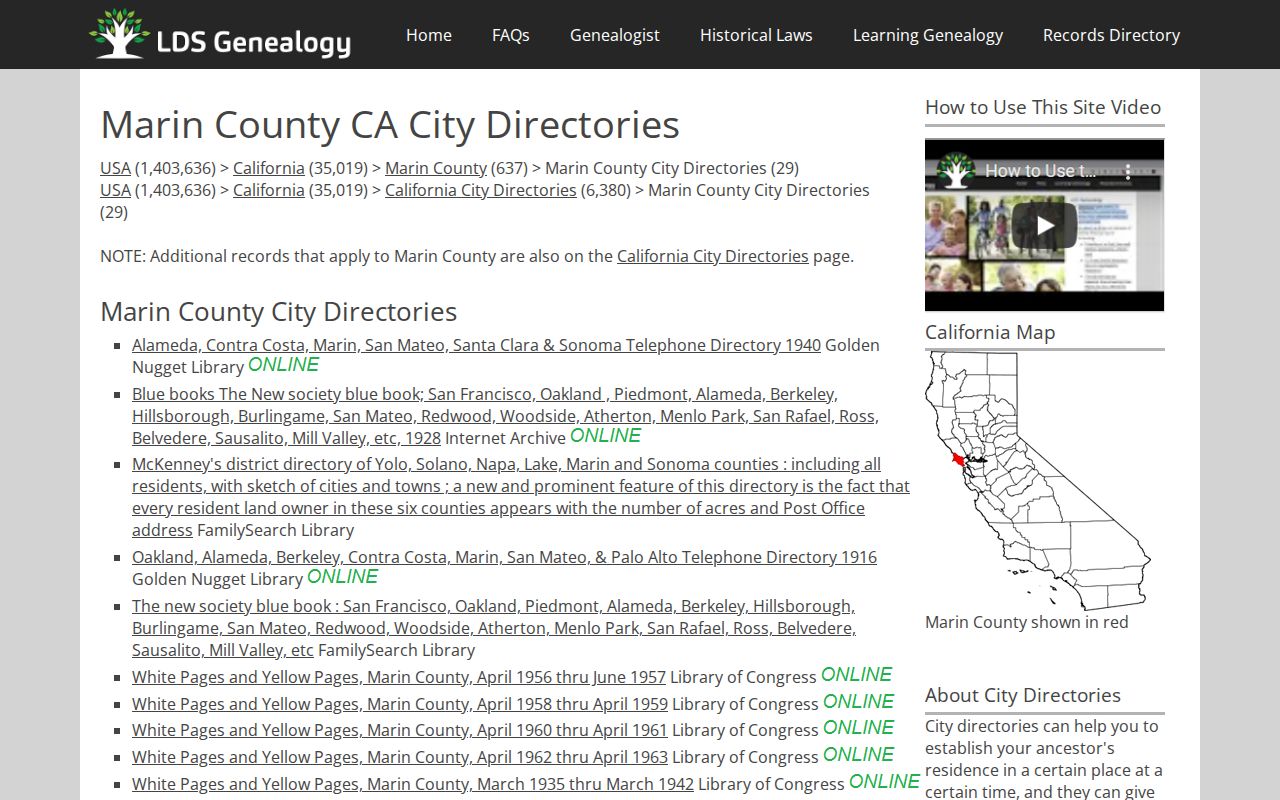Click ONLINE label on the March 1935 row

[x=885, y=782]
